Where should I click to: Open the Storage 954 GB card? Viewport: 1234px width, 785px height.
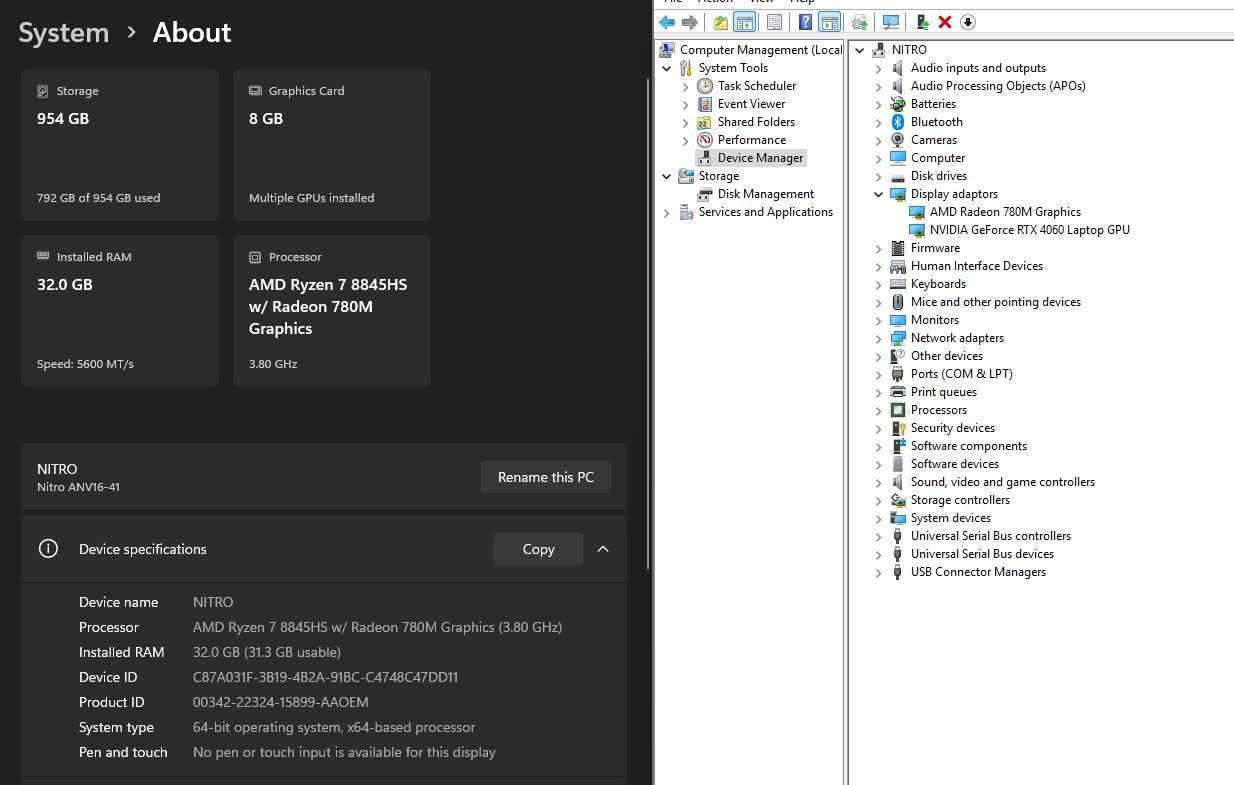point(120,145)
